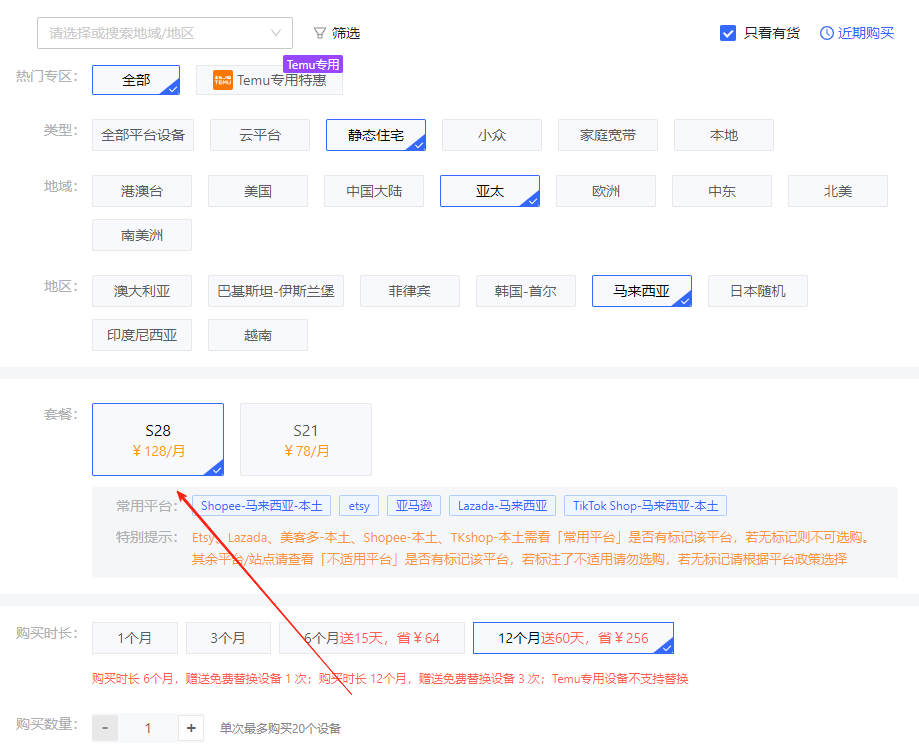919x749 pixels.
Task: Choose 菲律宾 as the area
Action: tap(410, 291)
